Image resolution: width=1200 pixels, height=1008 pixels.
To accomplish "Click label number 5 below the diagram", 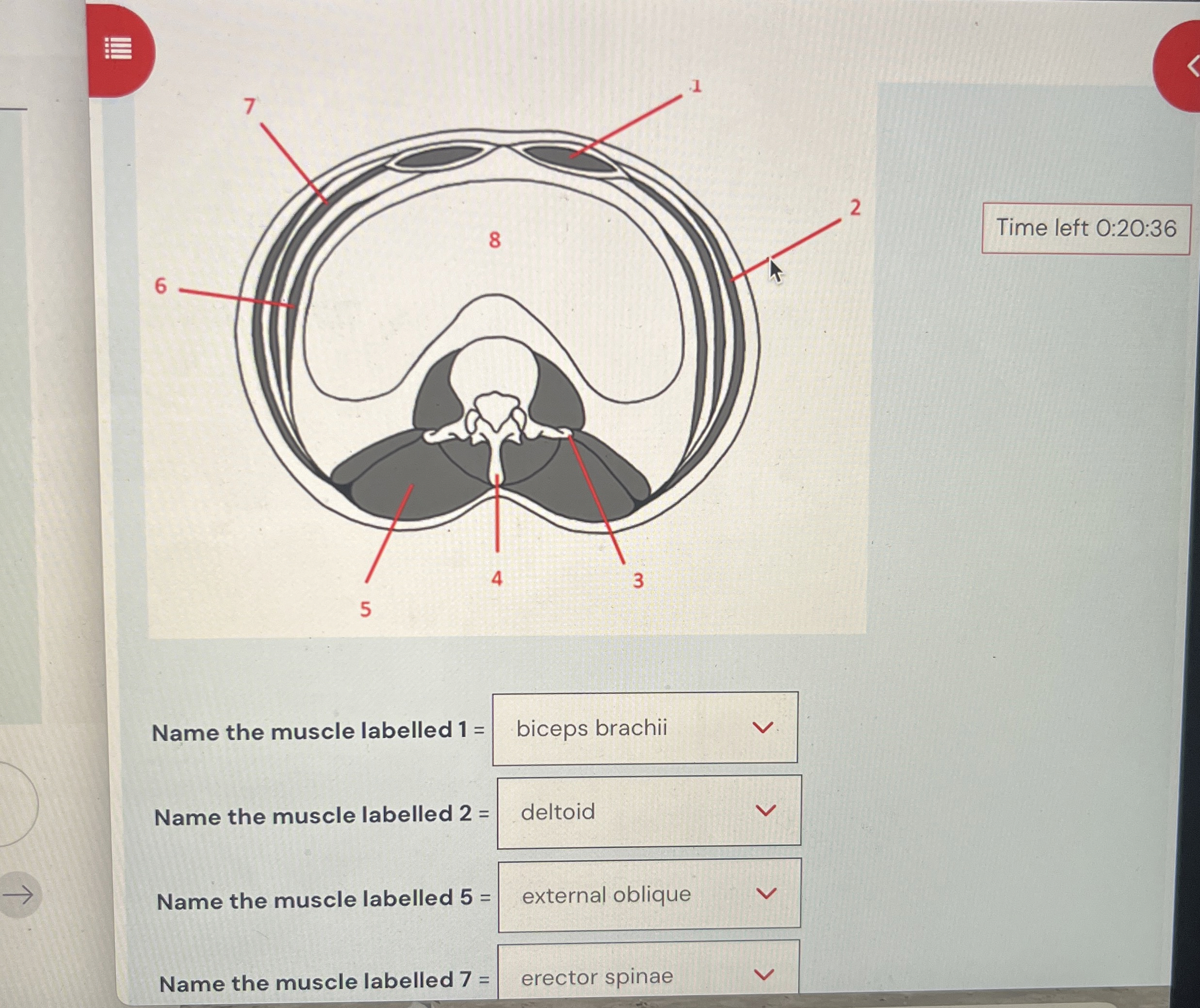I will (x=365, y=609).
